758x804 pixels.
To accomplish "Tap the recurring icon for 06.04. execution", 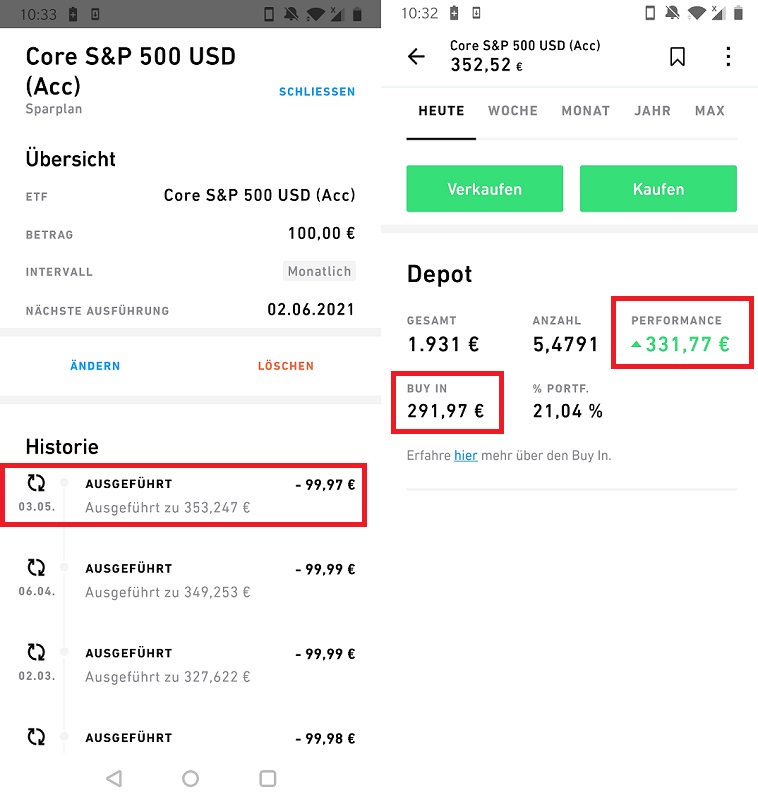I will tap(36, 568).
